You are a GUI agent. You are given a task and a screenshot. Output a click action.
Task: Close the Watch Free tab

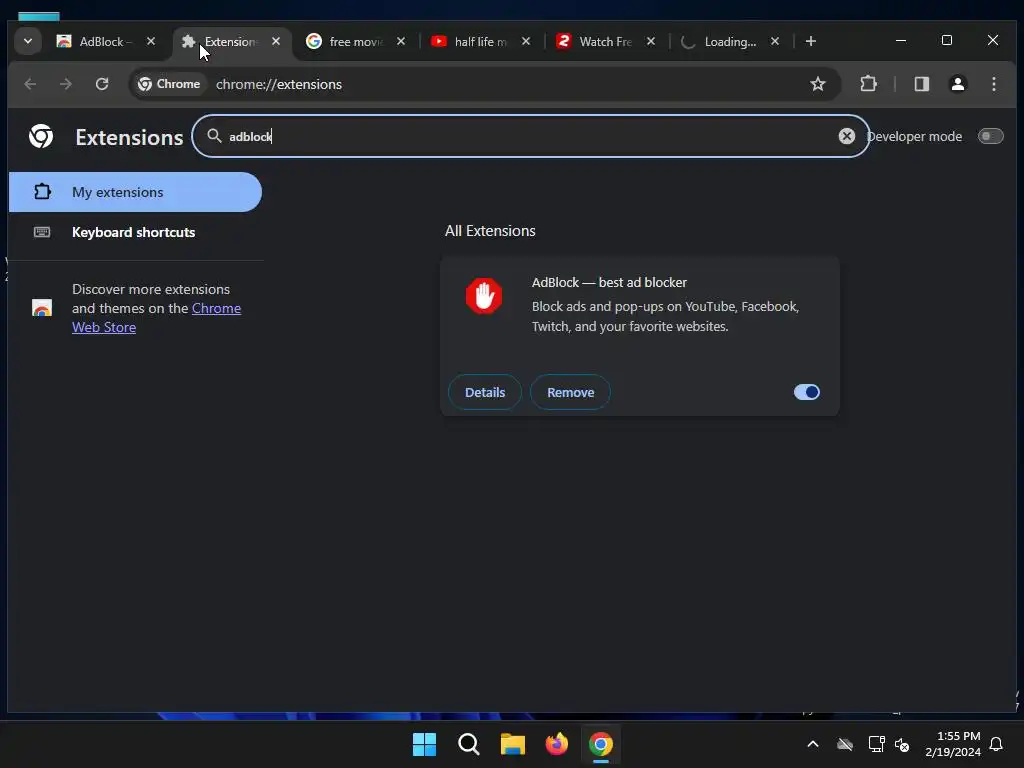click(650, 41)
